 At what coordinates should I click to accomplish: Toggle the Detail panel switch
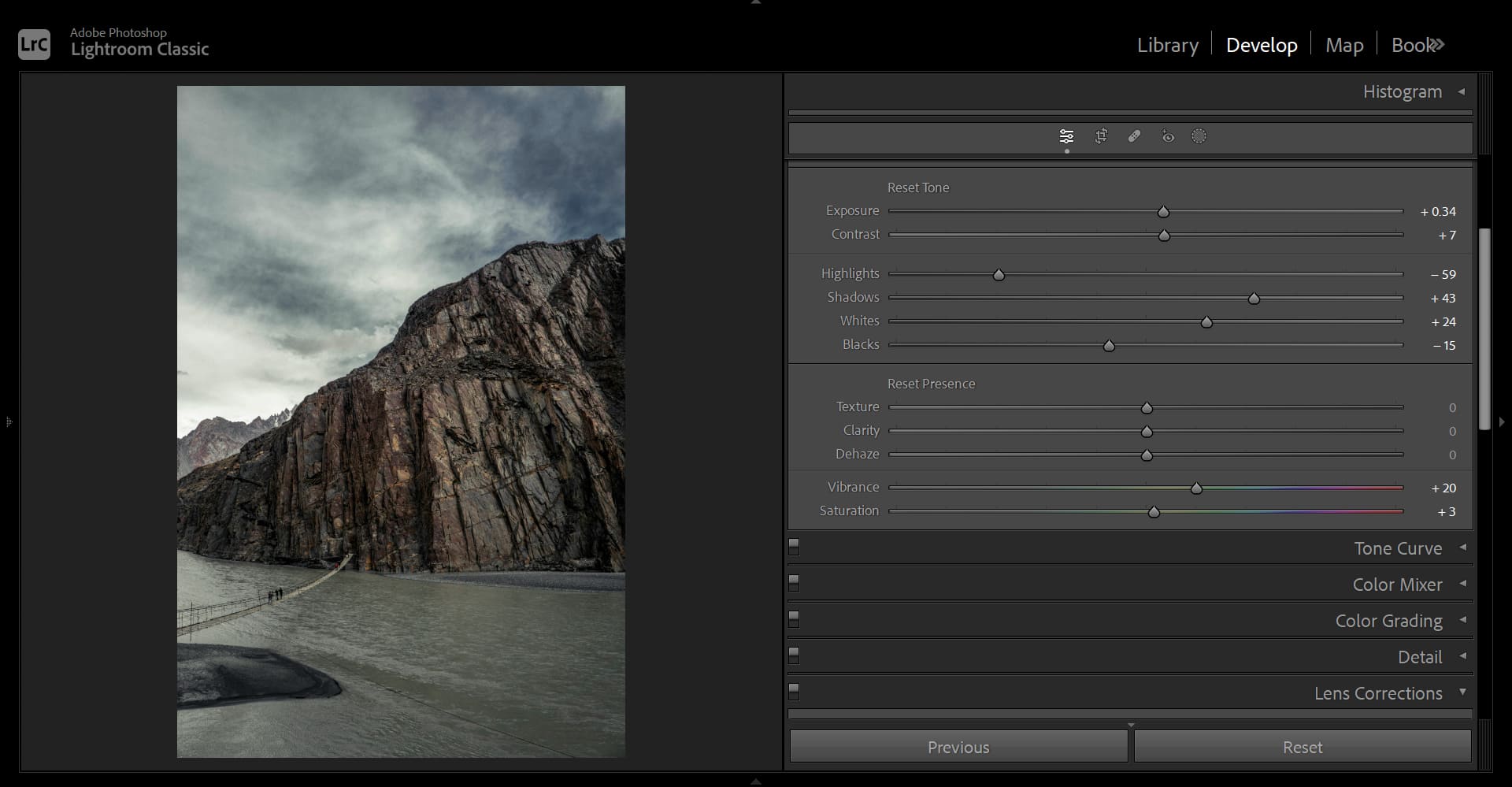794,655
